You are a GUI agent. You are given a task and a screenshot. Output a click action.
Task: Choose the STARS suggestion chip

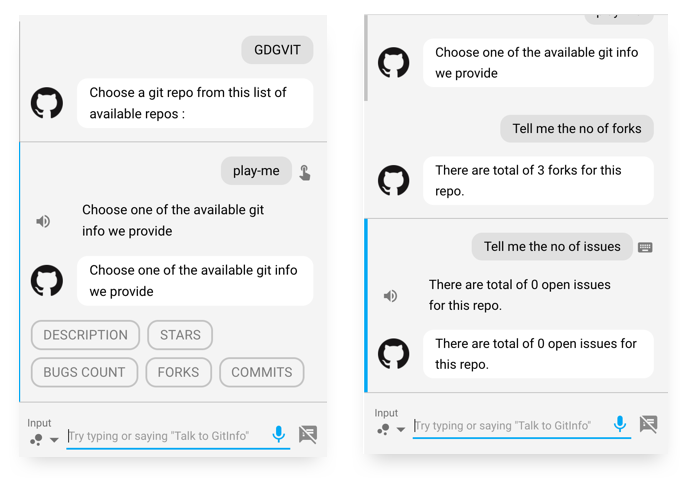click(180, 335)
